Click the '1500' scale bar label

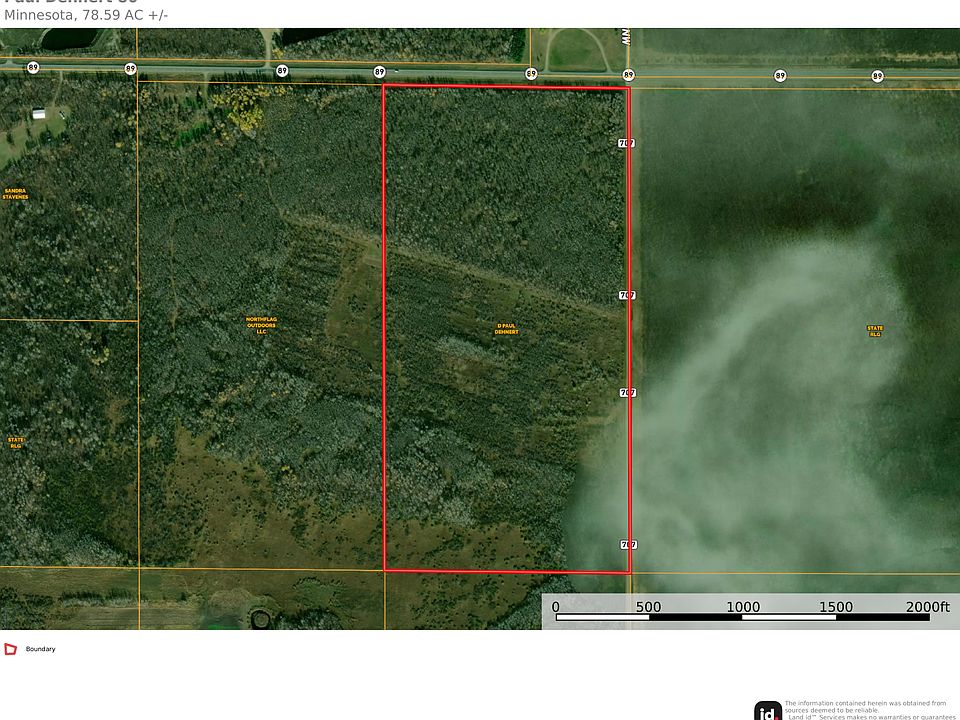click(836, 607)
